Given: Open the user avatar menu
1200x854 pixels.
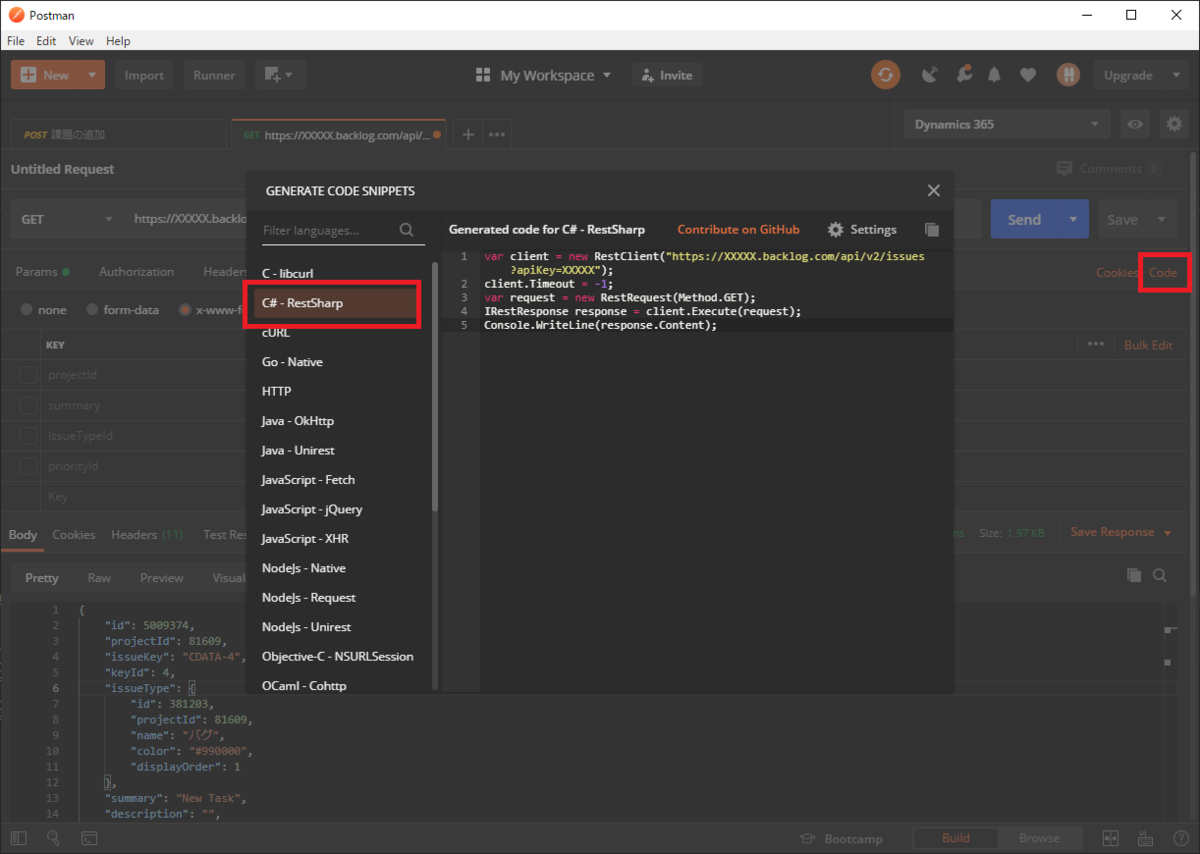Looking at the screenshot, I should point(1069,75).
